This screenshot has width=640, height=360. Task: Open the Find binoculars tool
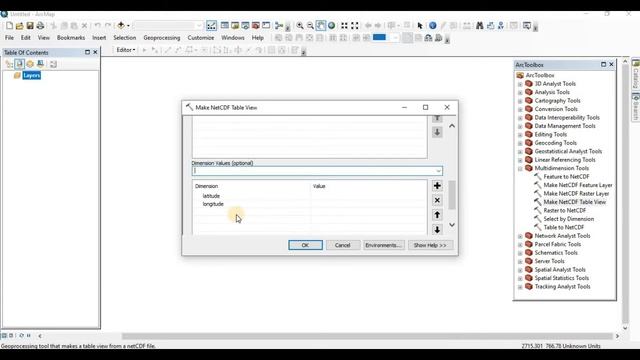click(x=480, y=26)
